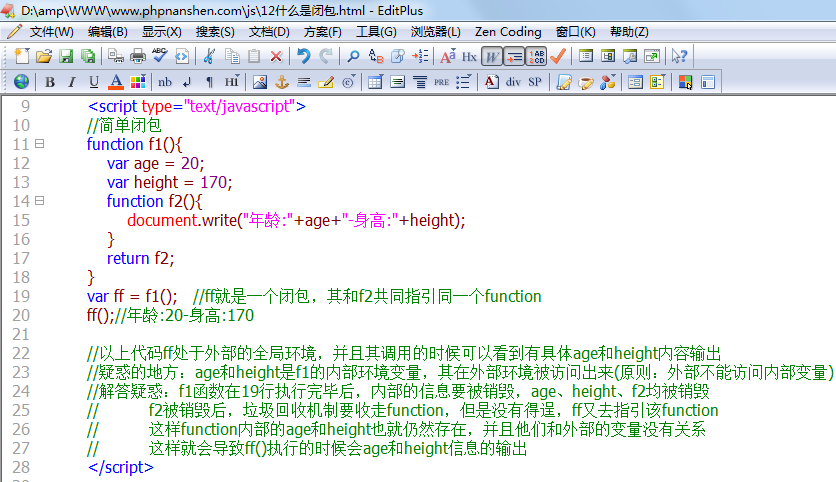
Task: Apply bold tag with the B icon
Action: [50, 82]
